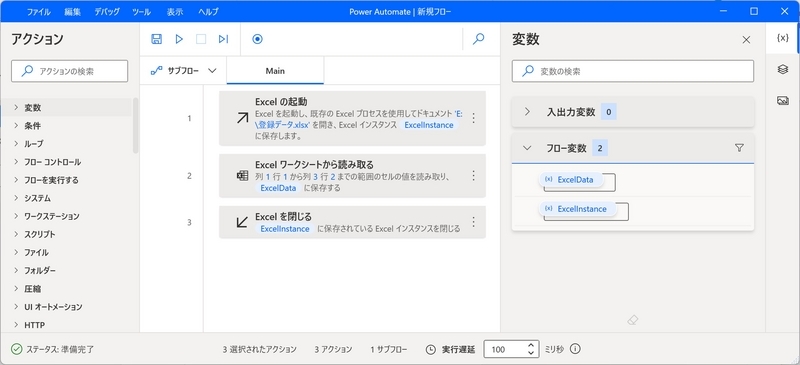Open the 表示 menu
The height and width of the screenshot is (365, 800).
pos(175,12)
